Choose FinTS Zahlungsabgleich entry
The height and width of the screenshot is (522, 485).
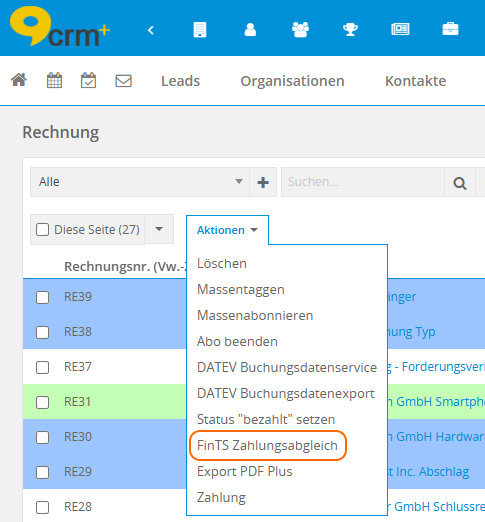coord(267,445)
